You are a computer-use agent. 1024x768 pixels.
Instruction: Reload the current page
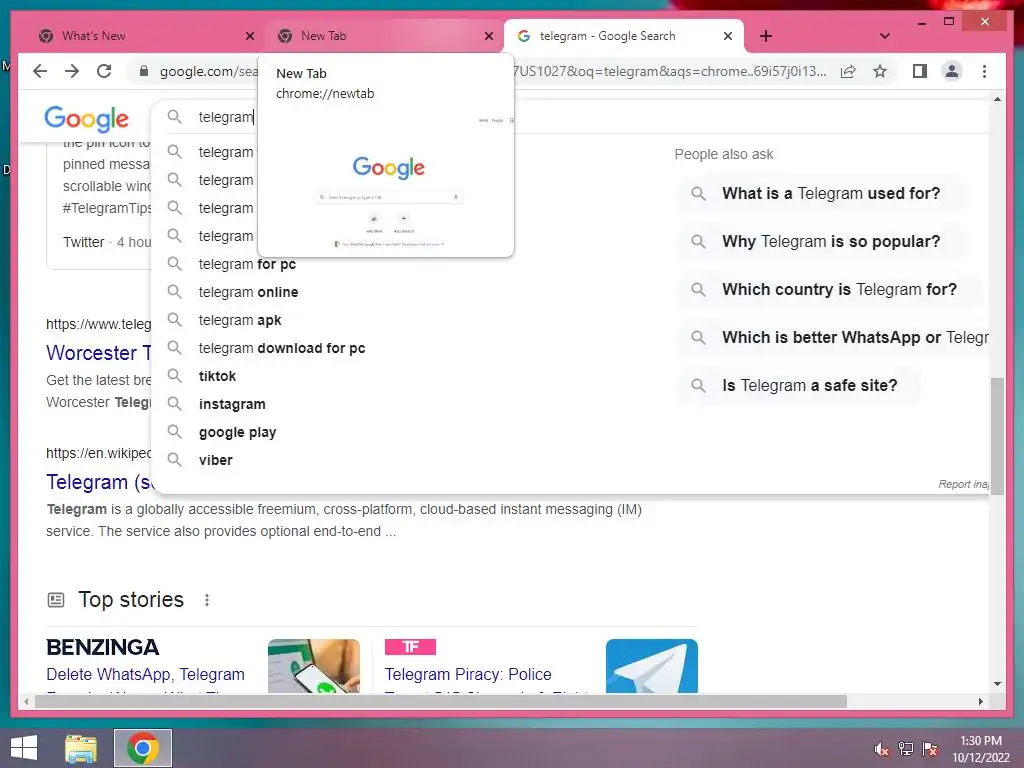[x=104, y=71]
